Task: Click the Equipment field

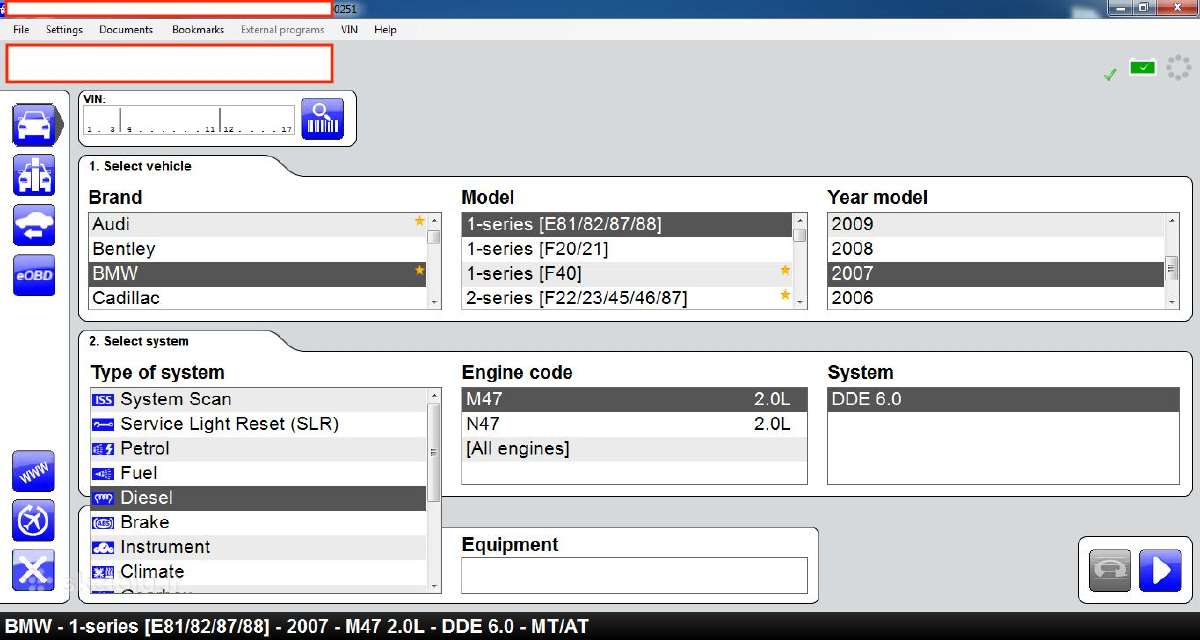Action: pyautogui.click(x=634, y=575)
